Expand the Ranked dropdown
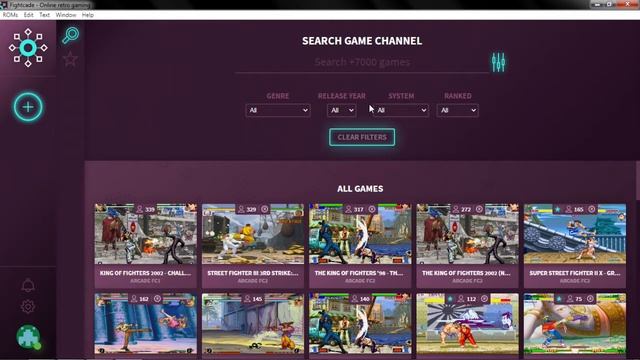 [458, 110]
